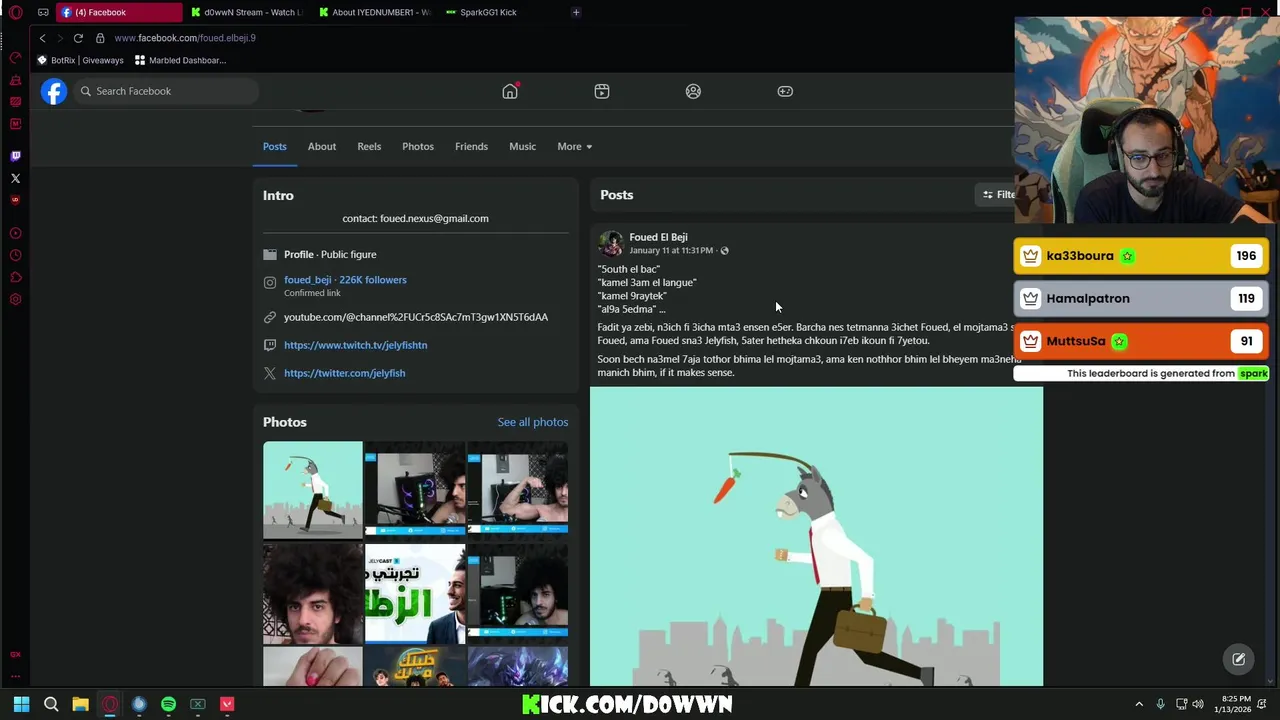Open Twitch panel in Opera sidebar
Screen dimensions: 1280x720
click(15, 156)
